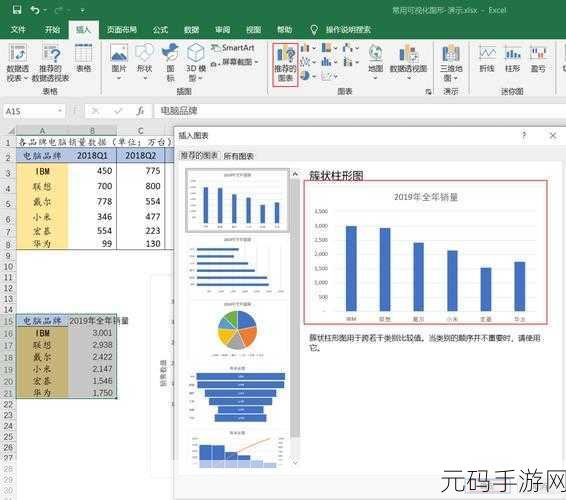This screenshot has height=500, width=566.
Task: Insert a Line (折线) sparkline
Action: (487, 58)
